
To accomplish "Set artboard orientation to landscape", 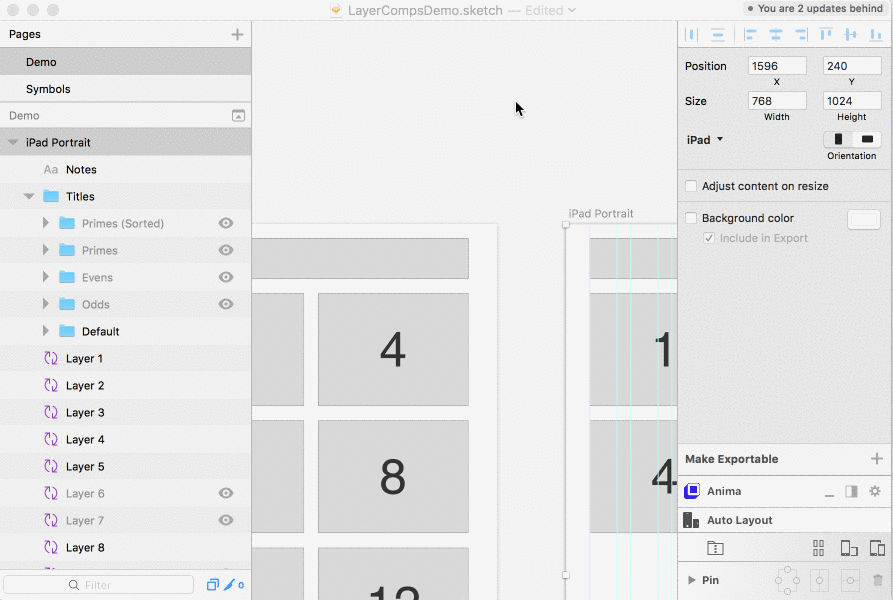I will (867, 139).
